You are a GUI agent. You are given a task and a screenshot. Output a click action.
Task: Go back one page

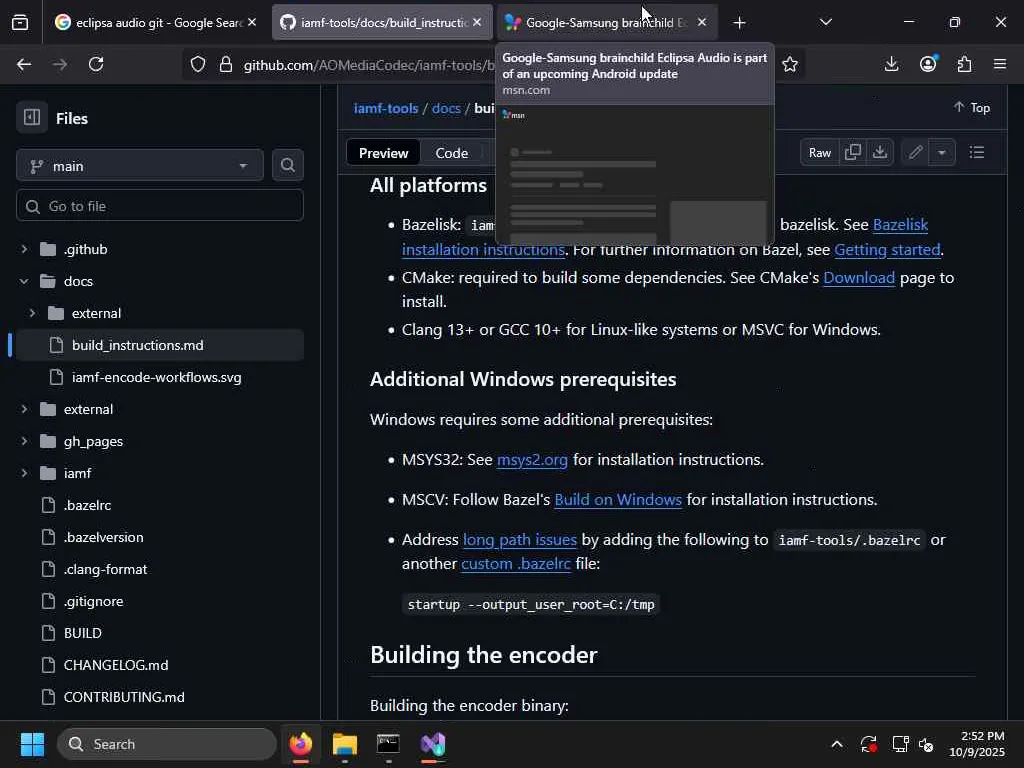[24, 64]
